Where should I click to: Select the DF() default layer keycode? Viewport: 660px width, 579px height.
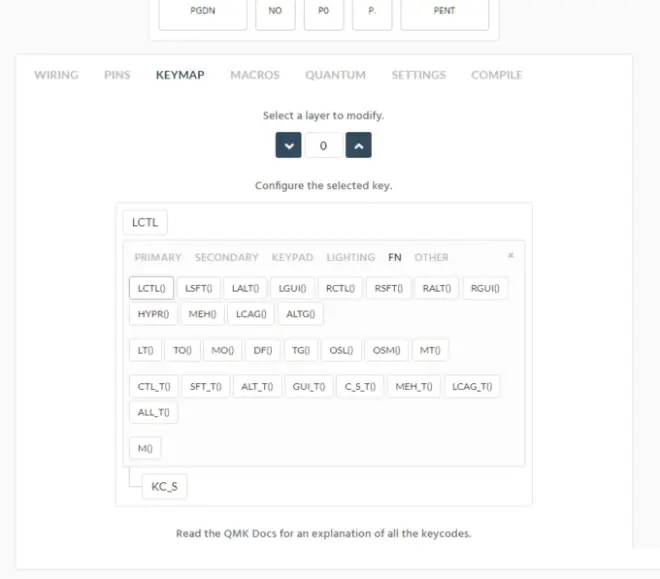click(263, 350)
